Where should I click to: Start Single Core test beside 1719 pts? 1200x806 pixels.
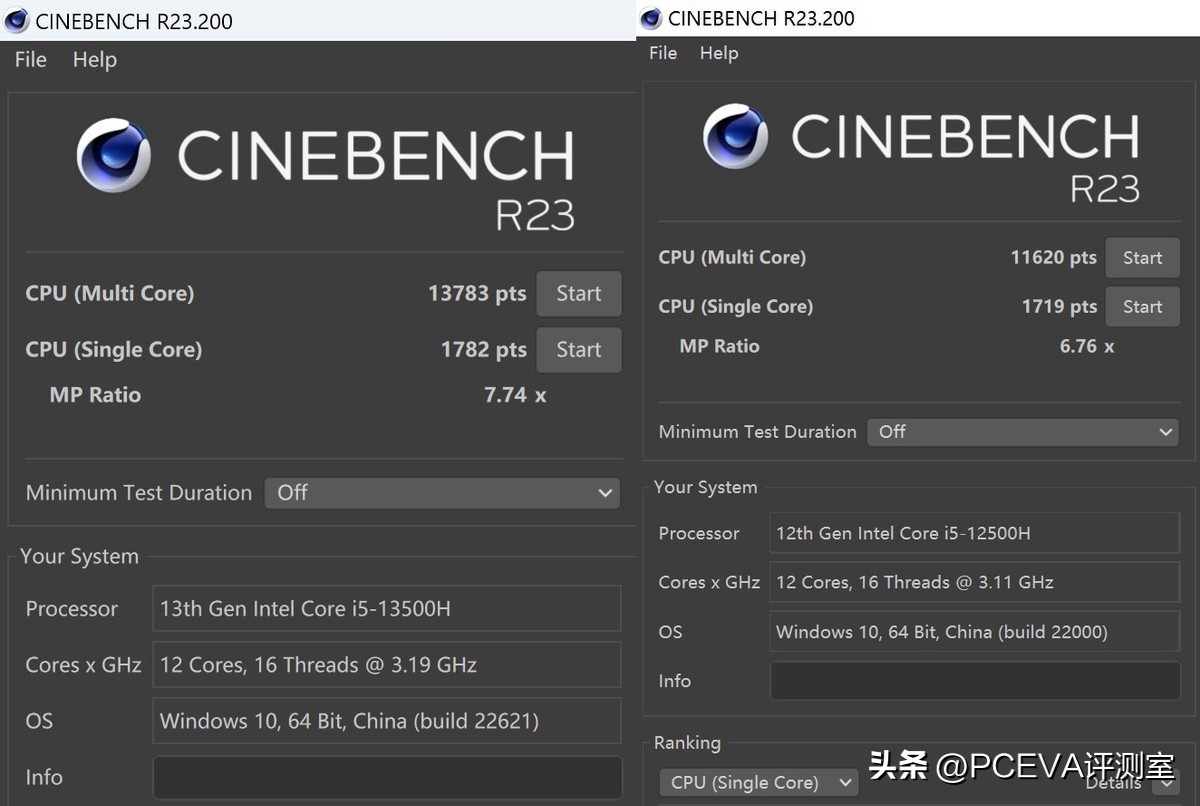tap(1141, 307)
